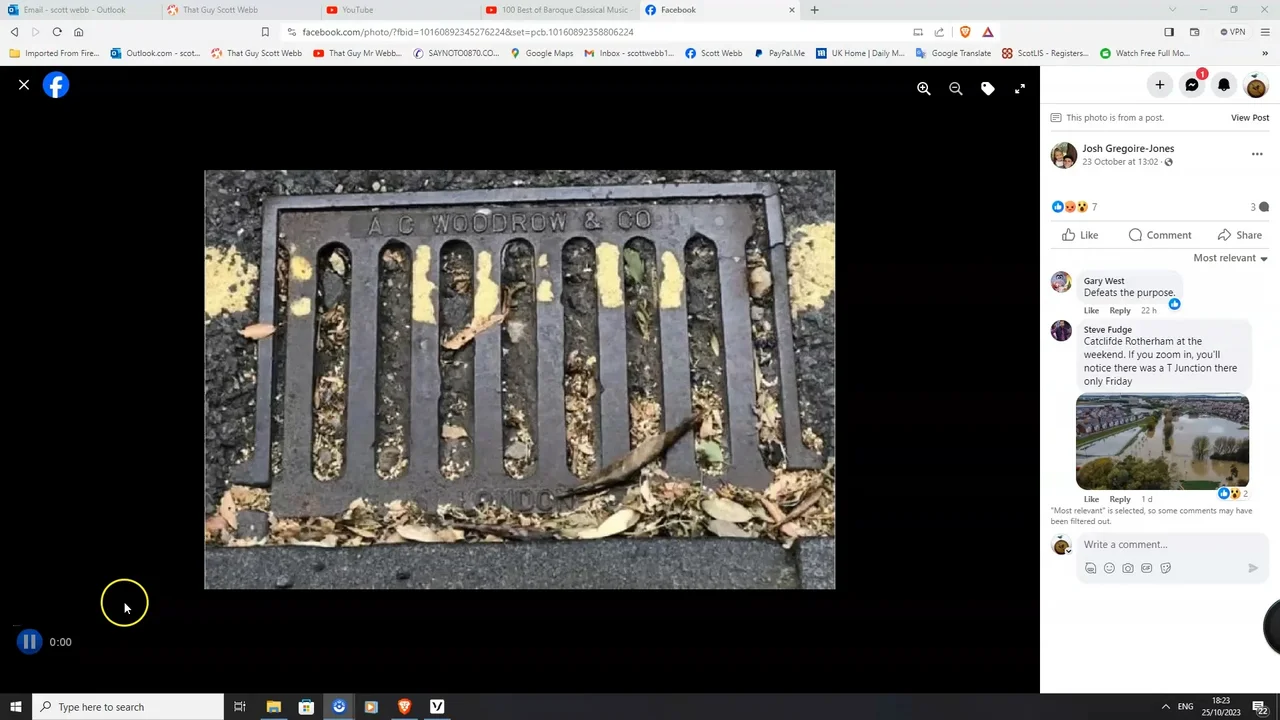Screen dimensions: 1280x720
Task: Zoom in on the photo
Action: point(924,89)
